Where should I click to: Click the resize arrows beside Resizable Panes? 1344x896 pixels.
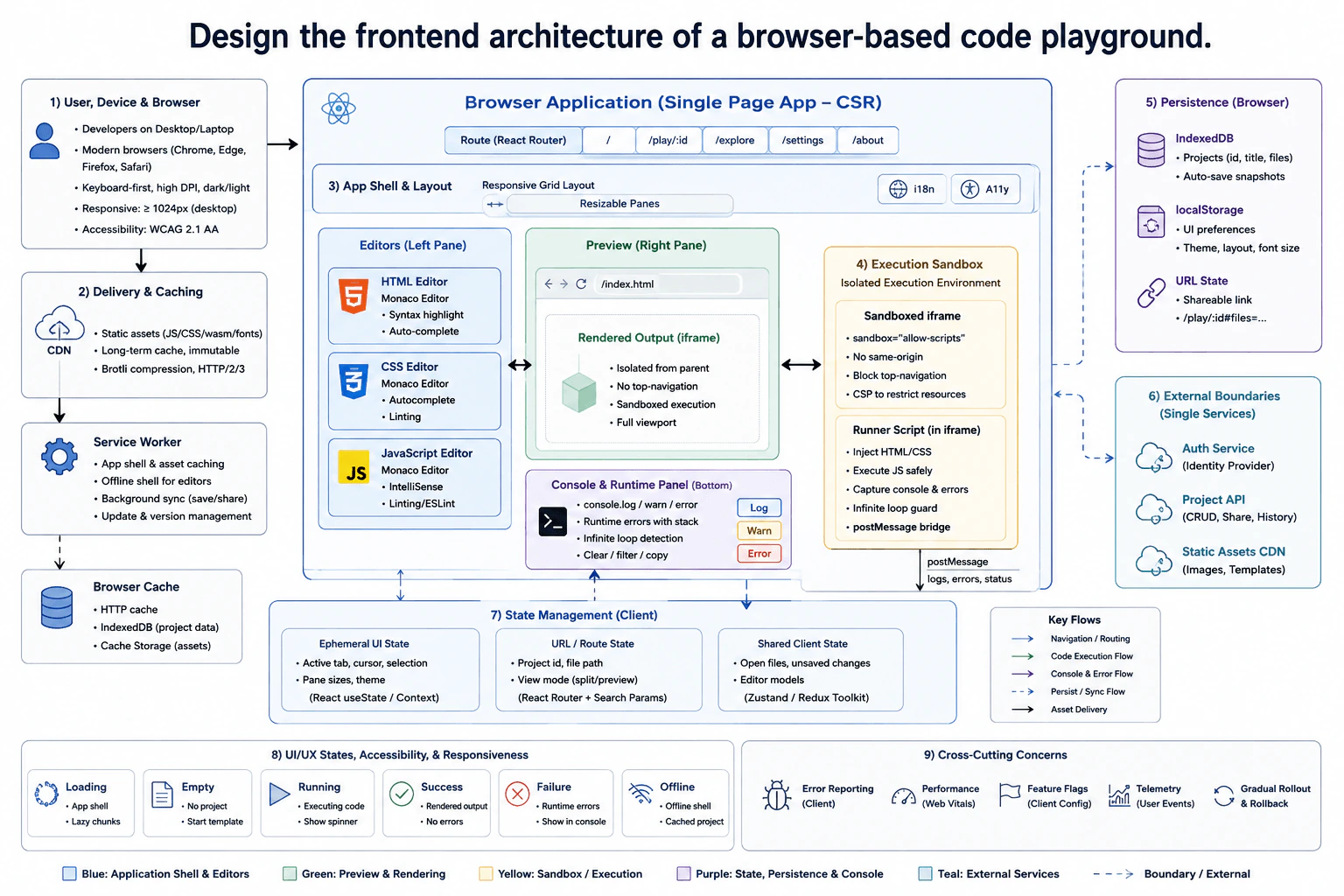tap(495, 204)
